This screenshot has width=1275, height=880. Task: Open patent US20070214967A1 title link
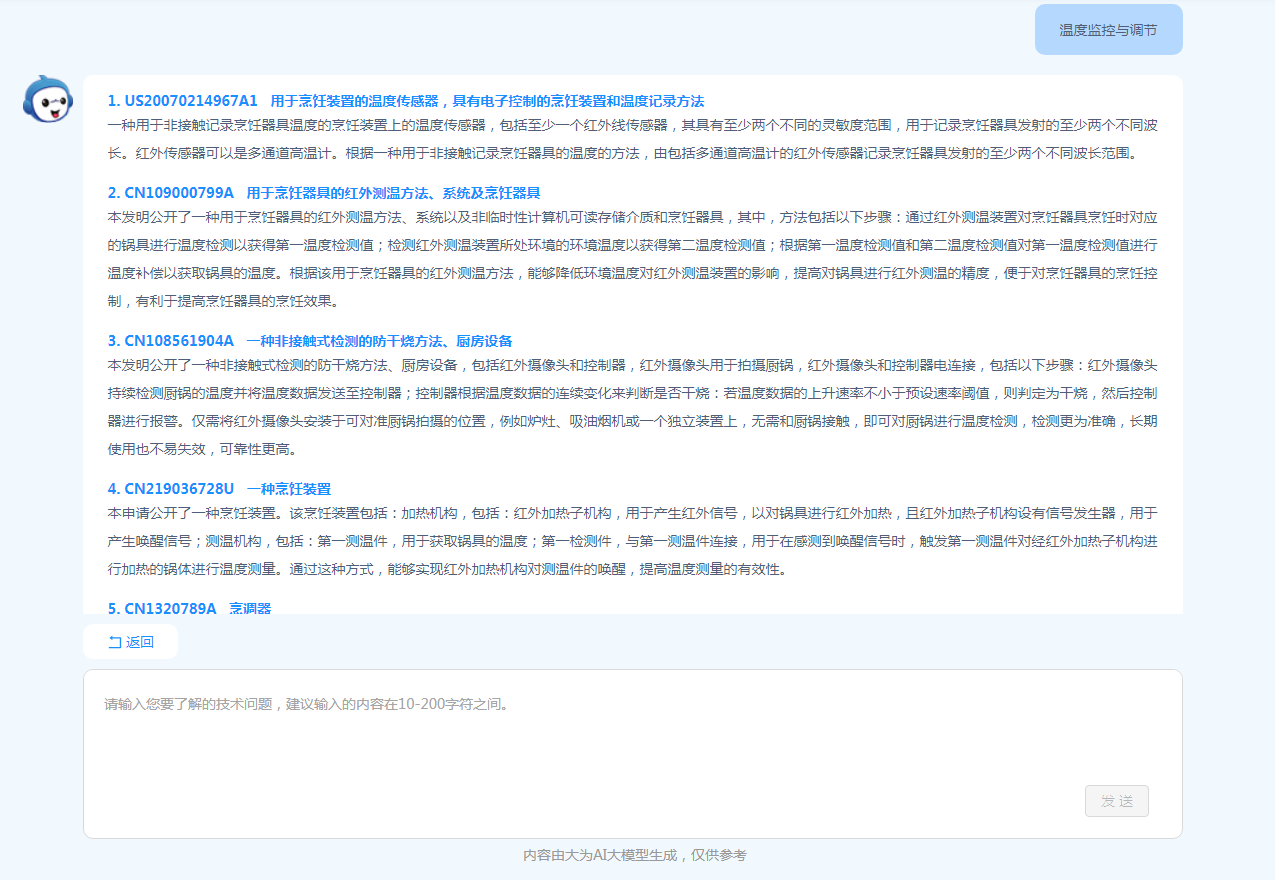406,101
